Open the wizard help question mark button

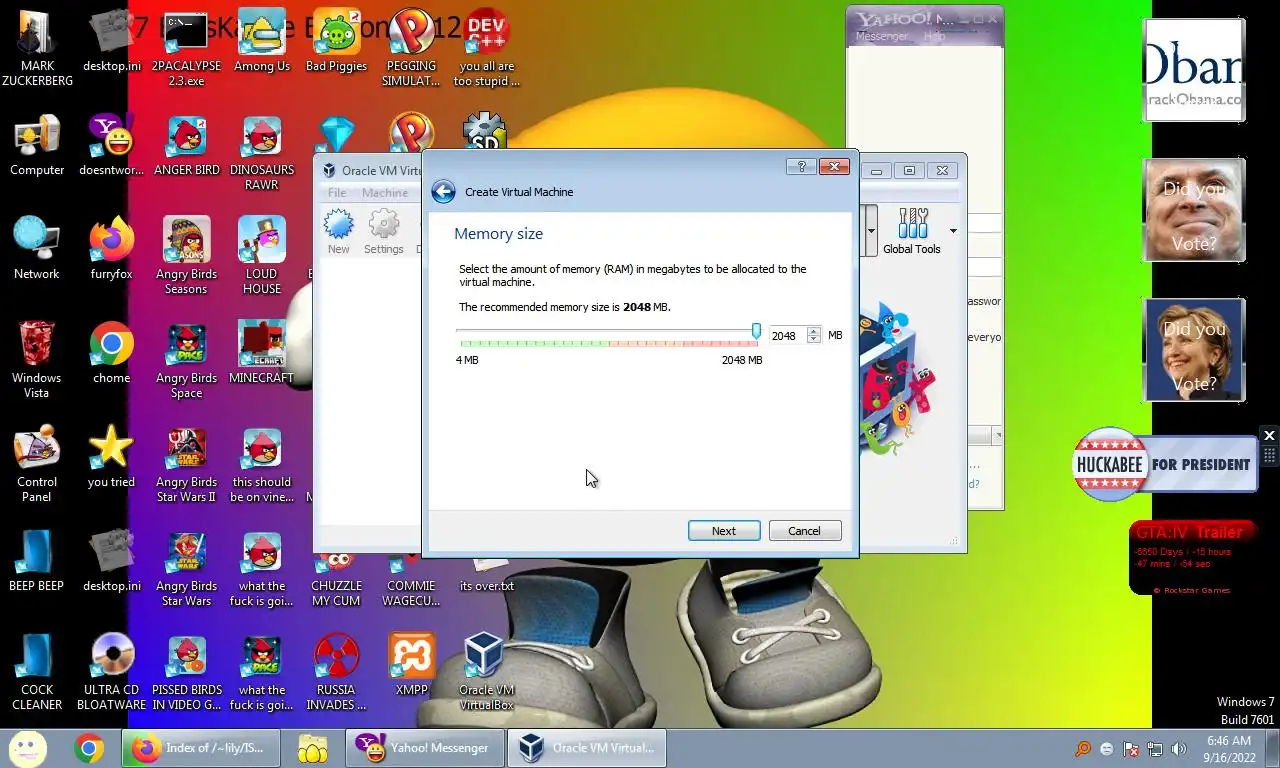[801, 167]
